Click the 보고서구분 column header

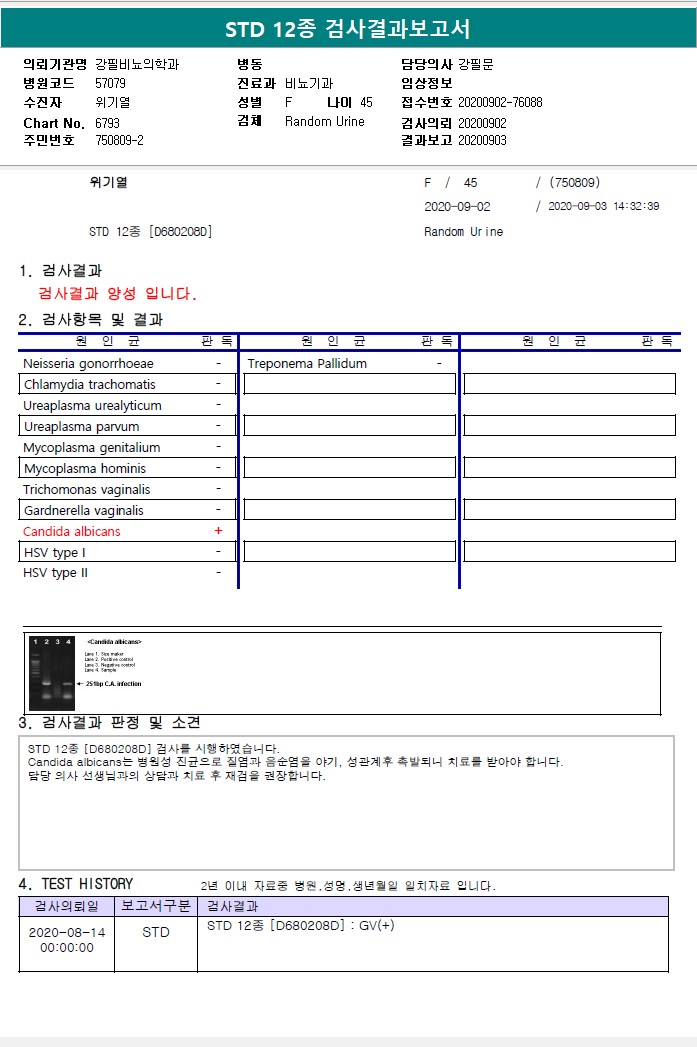pyautogui.click(x=156, y=906)
